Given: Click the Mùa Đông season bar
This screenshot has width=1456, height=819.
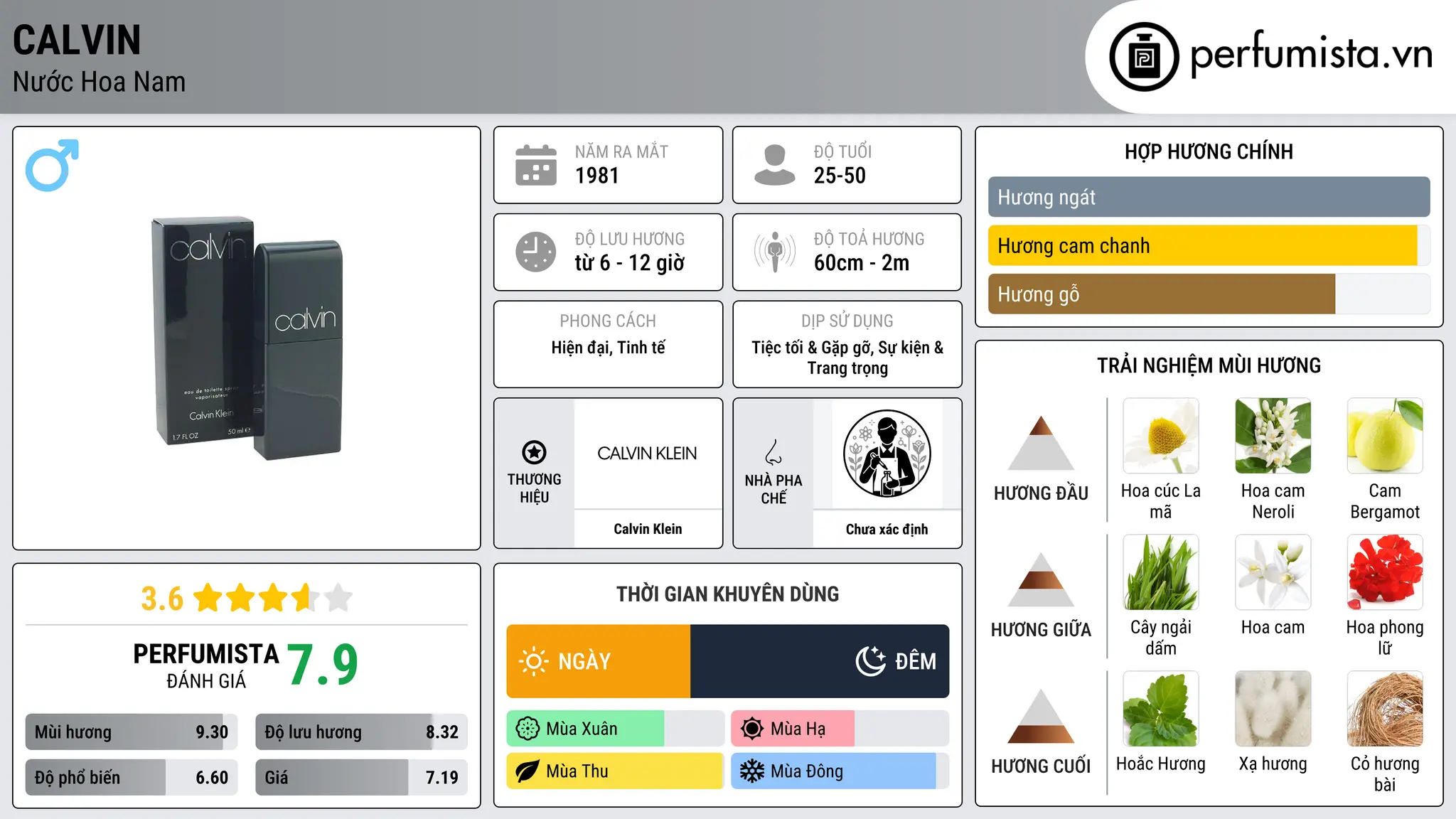Looking at the screenshot, I should point(840,771).
